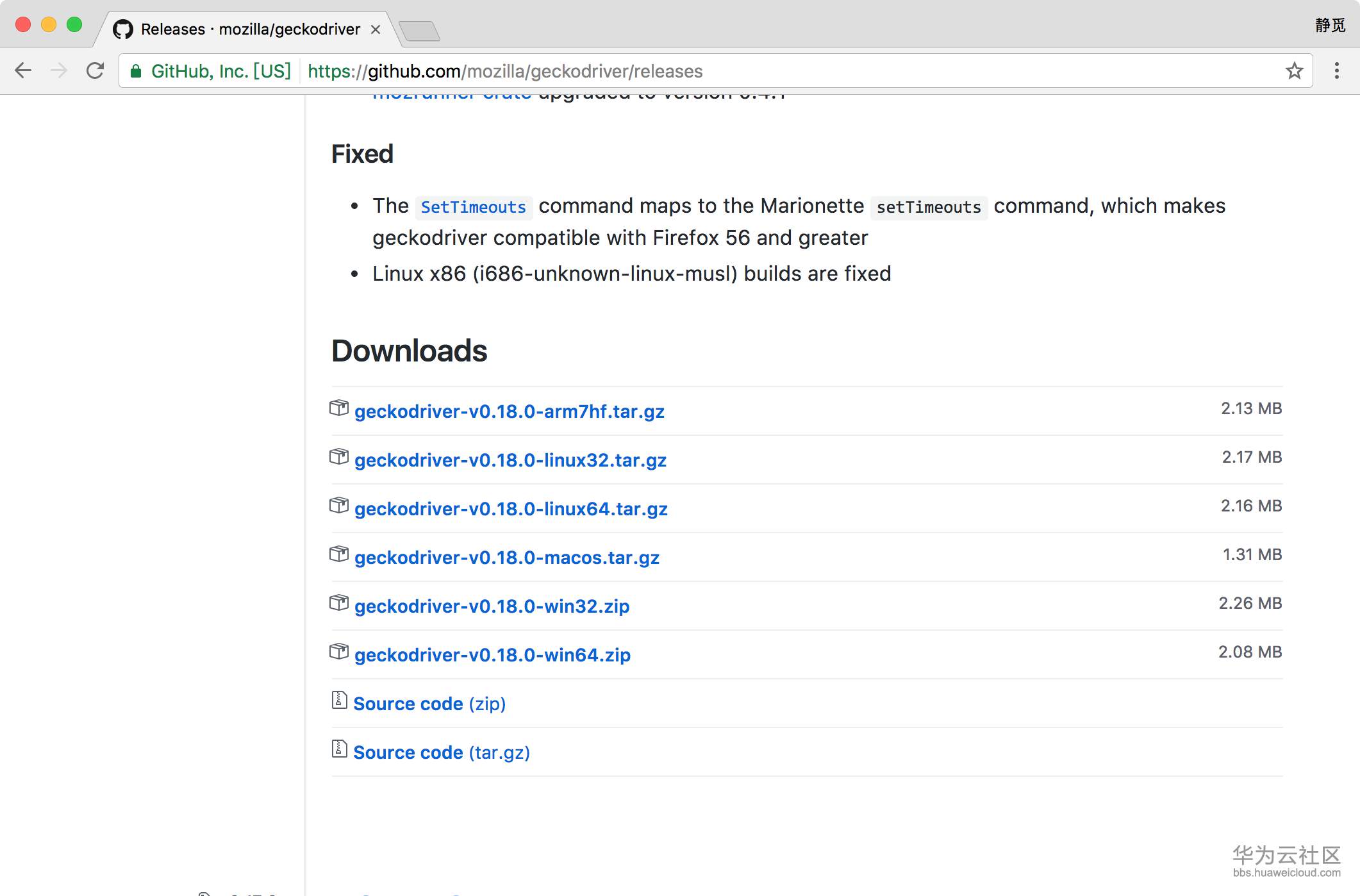Open the Source code (tar.gz) link
Image resolution: width=1360 pixels, height=896 pixels.
tap(442, 752)
